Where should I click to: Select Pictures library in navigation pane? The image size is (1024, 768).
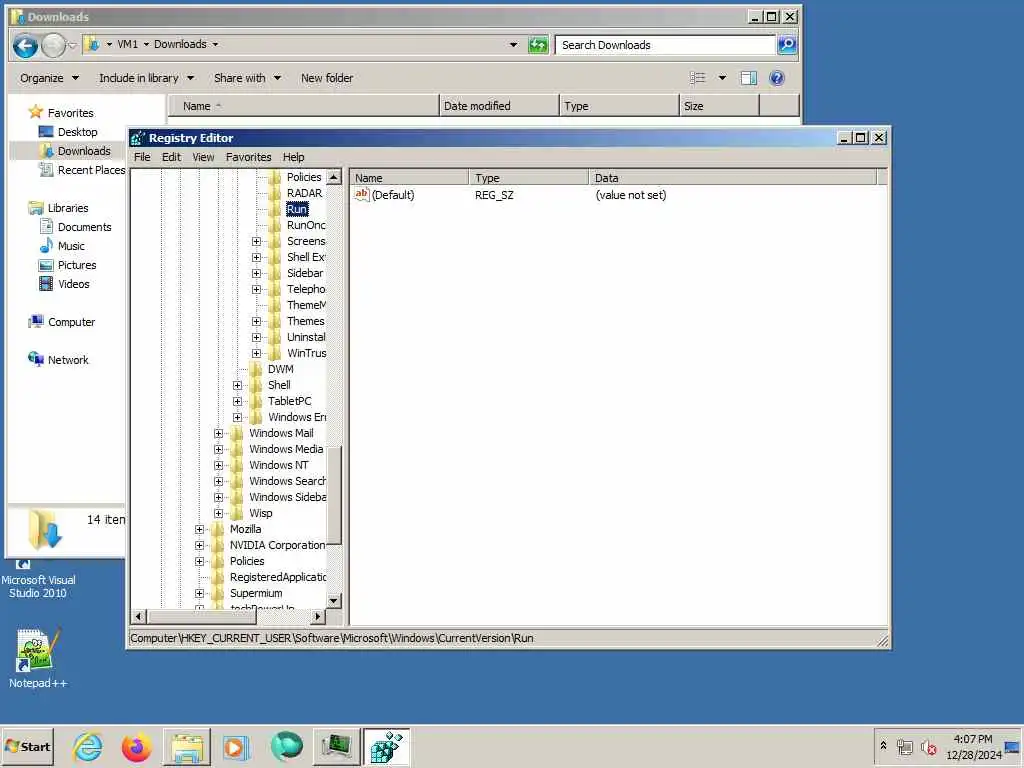pos(77,265)
